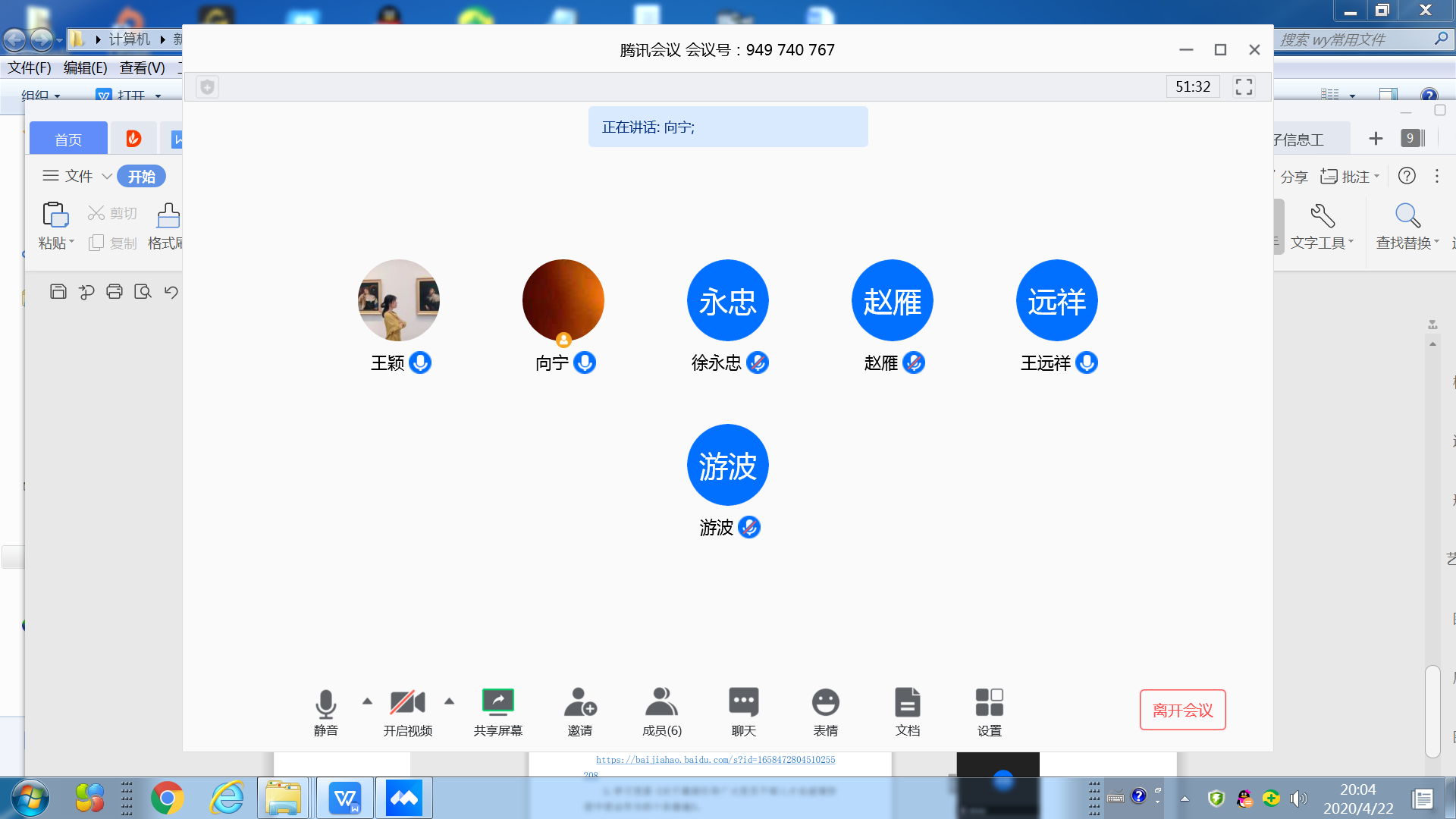This screenshot has height=819, width=1456.
Task: Click 王远祥's microphone status icon
Action: point(1087,363)
